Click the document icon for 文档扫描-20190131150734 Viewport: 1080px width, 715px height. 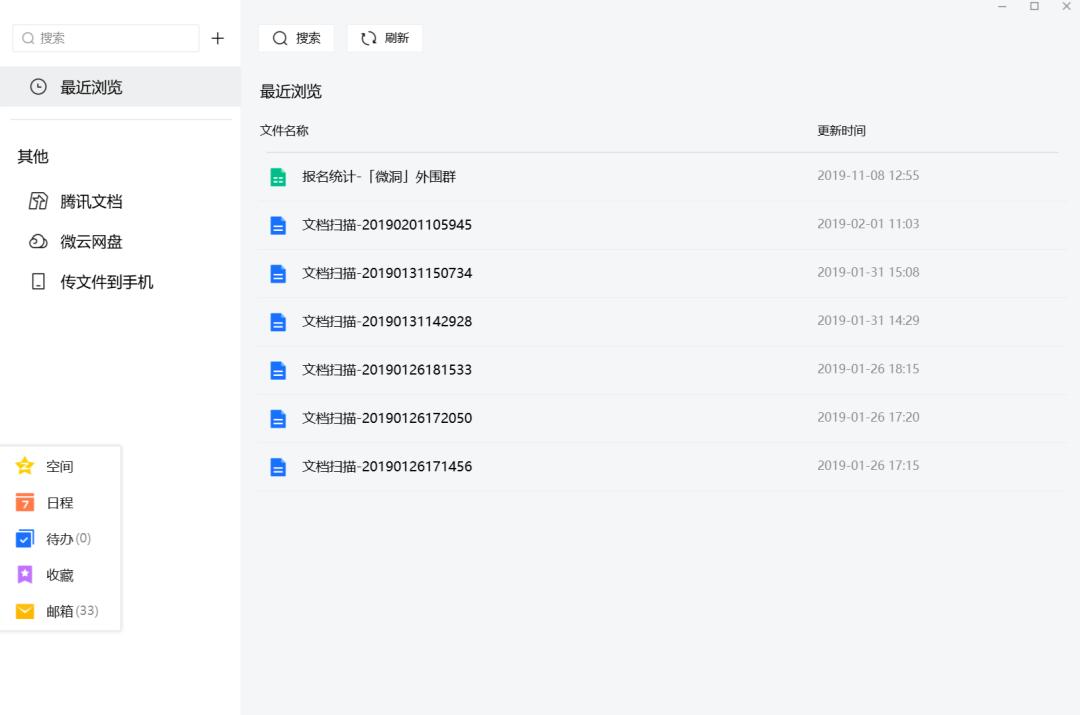pos(278,273)
